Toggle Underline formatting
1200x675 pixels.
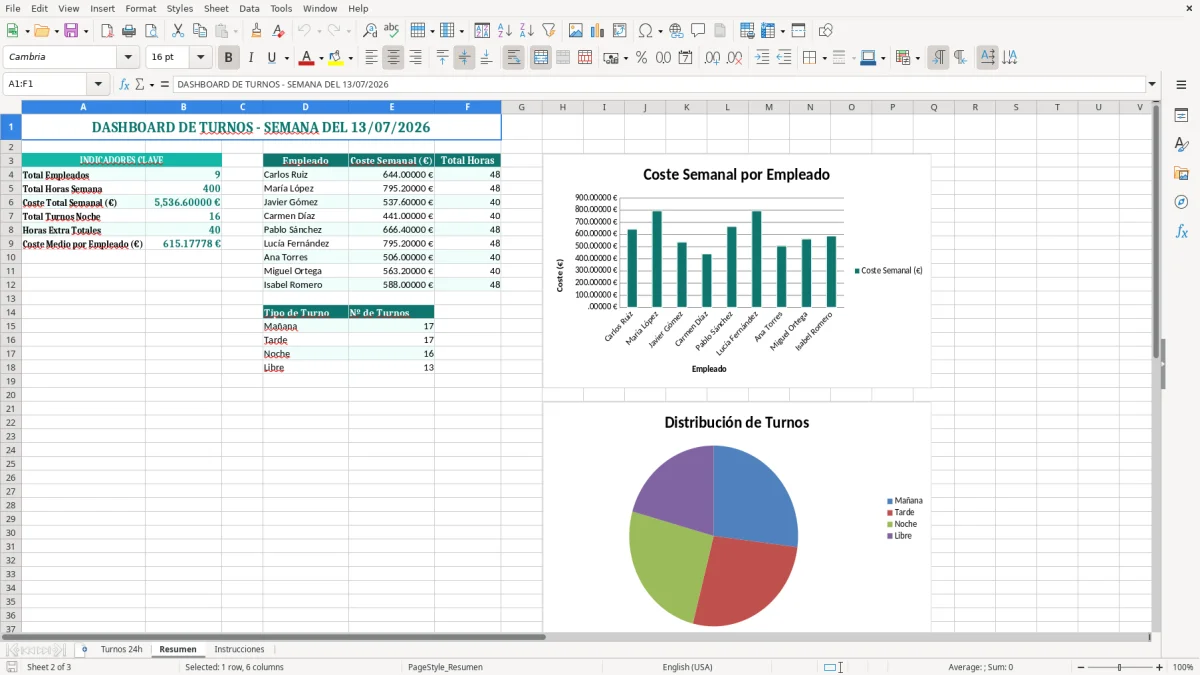click(271, 58)
